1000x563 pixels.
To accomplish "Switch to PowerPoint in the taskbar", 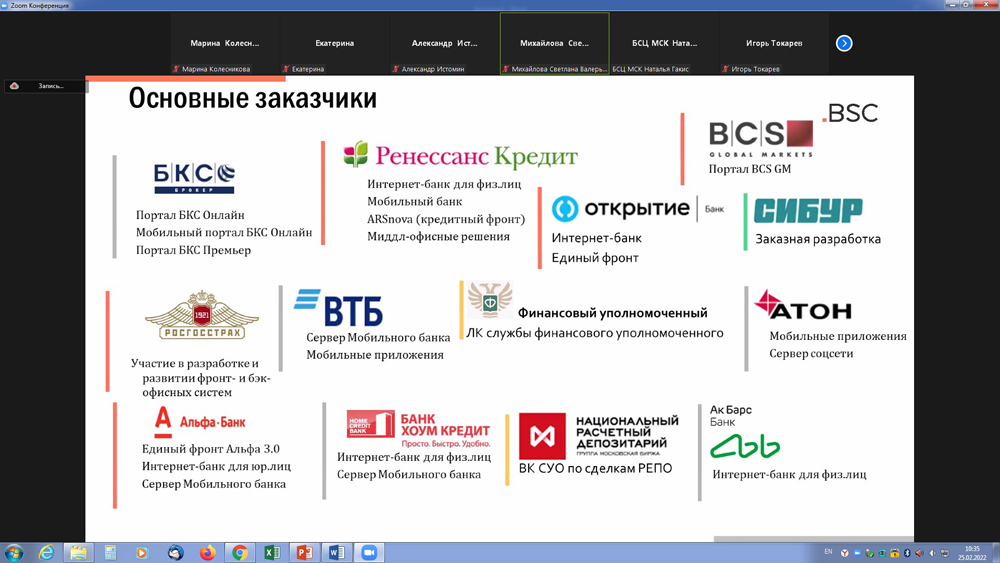I will [x=304, y=553].
